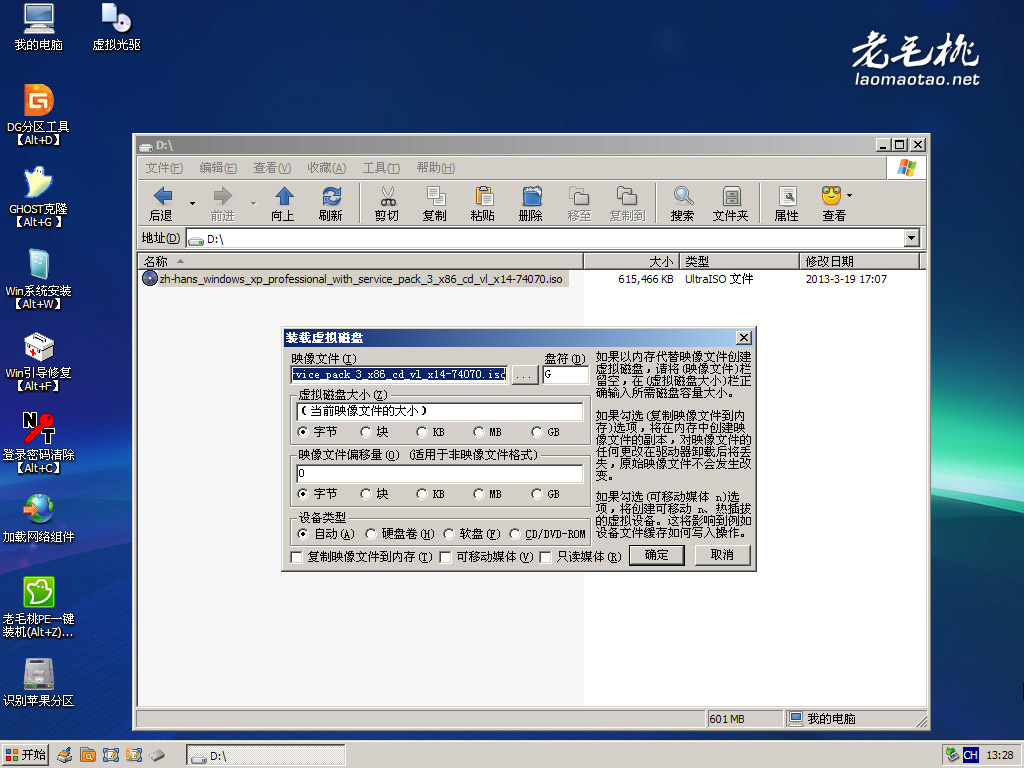1024x768 pixels.
Task: Click the system tray clock 13:28
Action: (1000, 755)
